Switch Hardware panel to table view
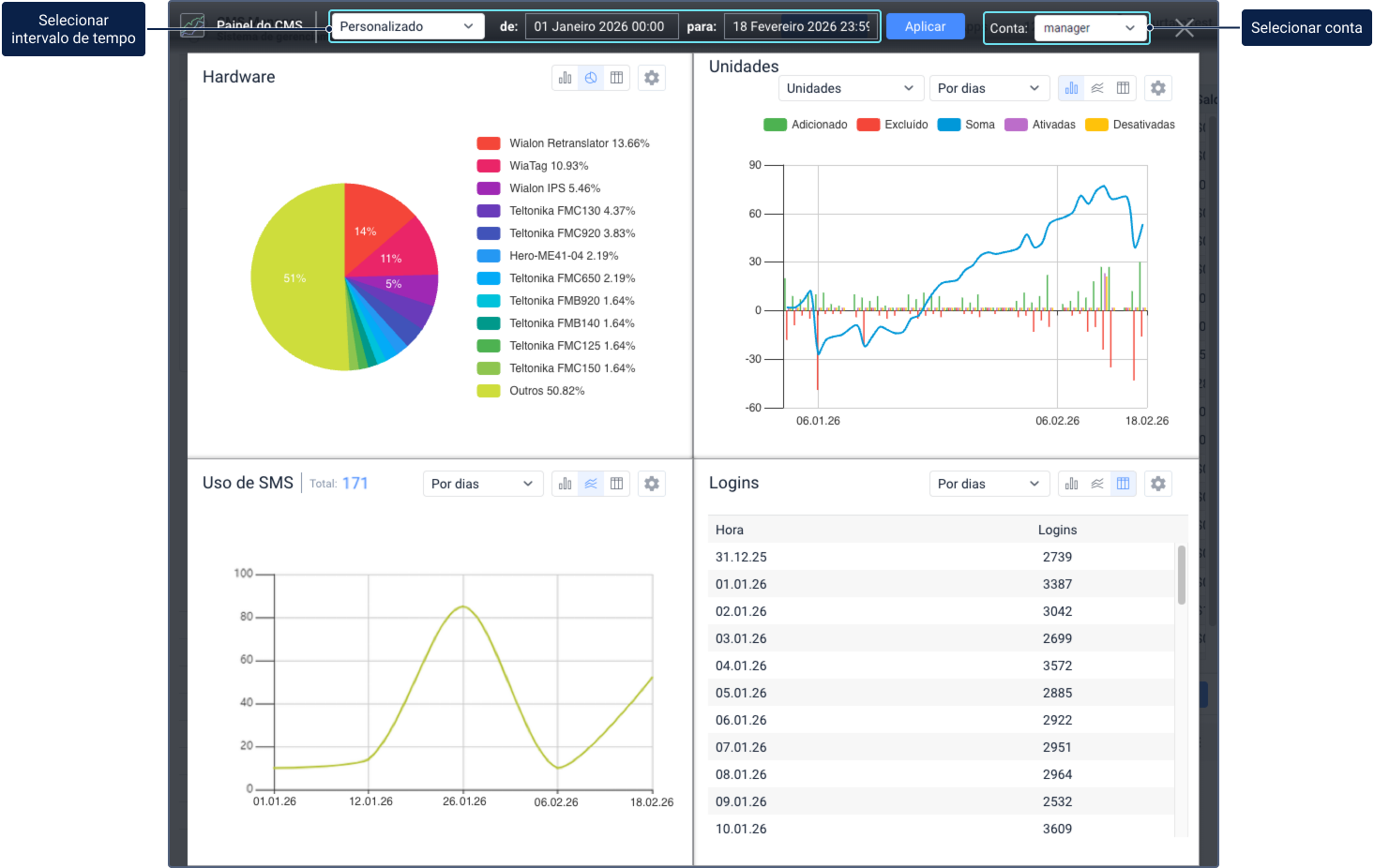 tap(616, 78)
